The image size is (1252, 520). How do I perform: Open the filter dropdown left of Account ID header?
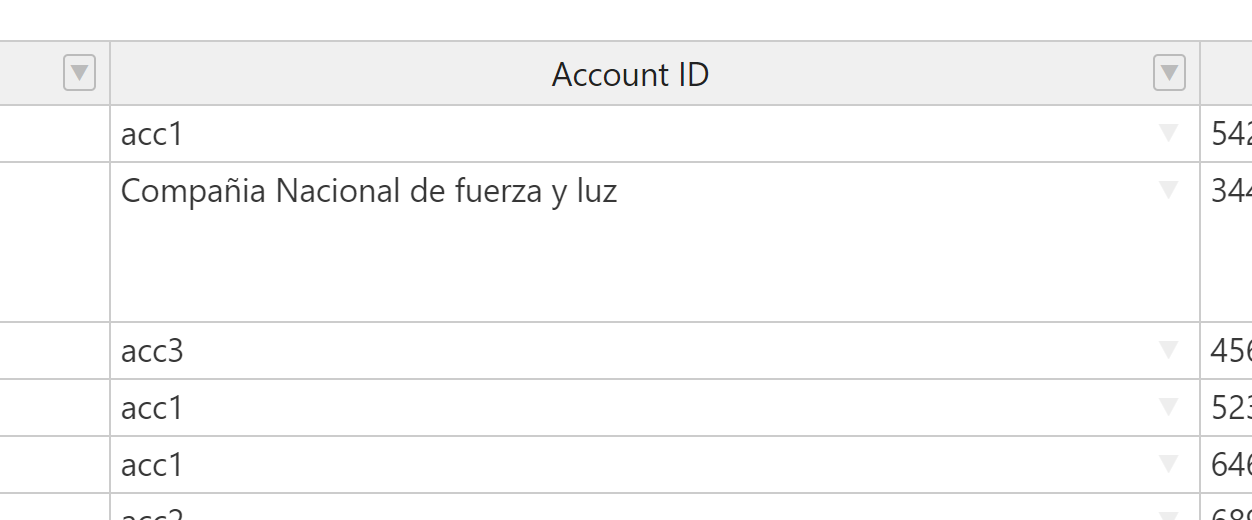[x=79, y=73]
